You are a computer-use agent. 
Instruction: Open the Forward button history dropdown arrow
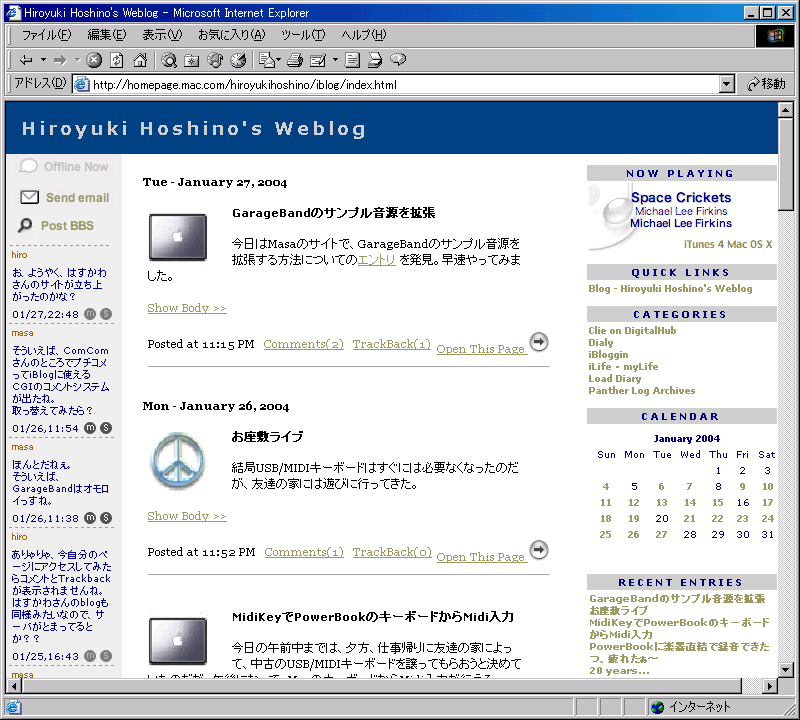(77, 60)
